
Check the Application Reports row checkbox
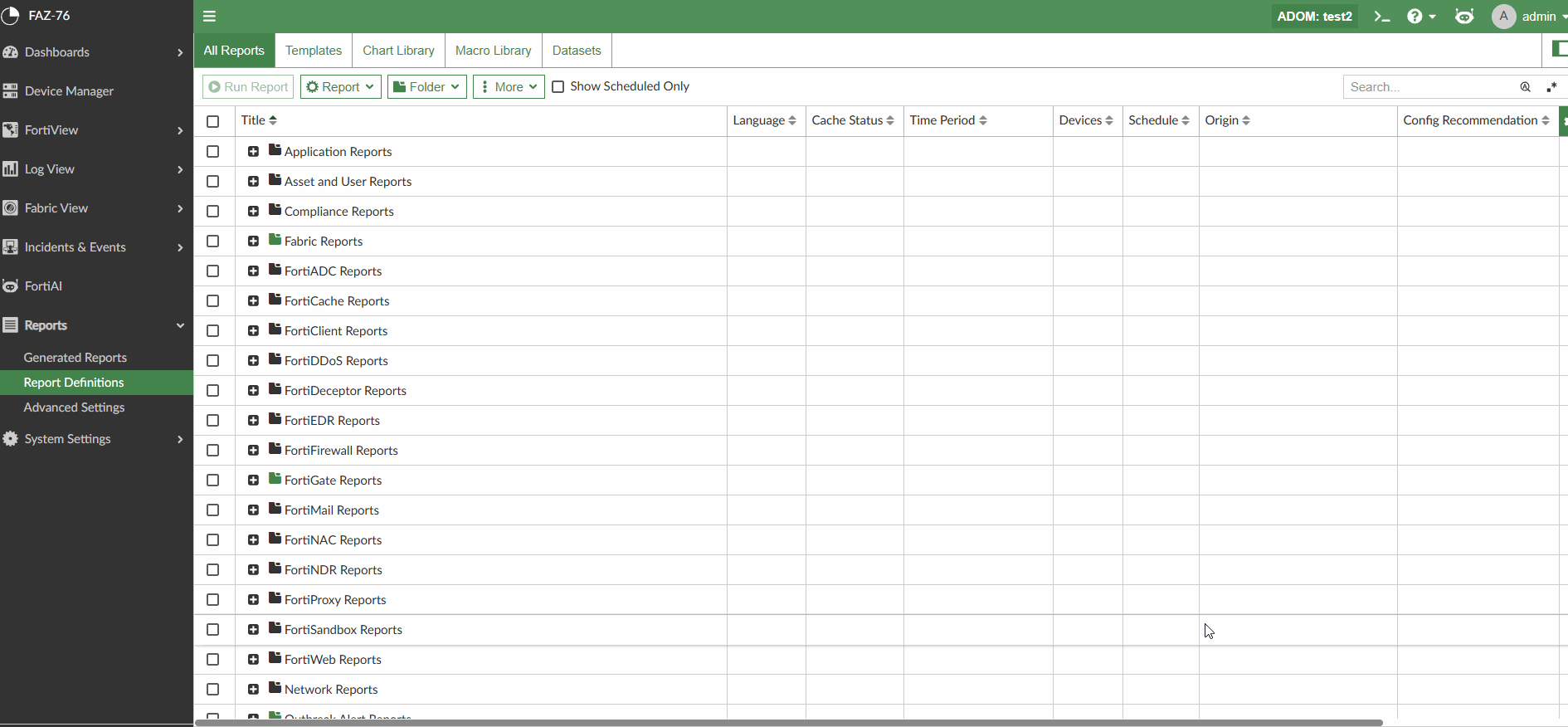click(213, 151)
